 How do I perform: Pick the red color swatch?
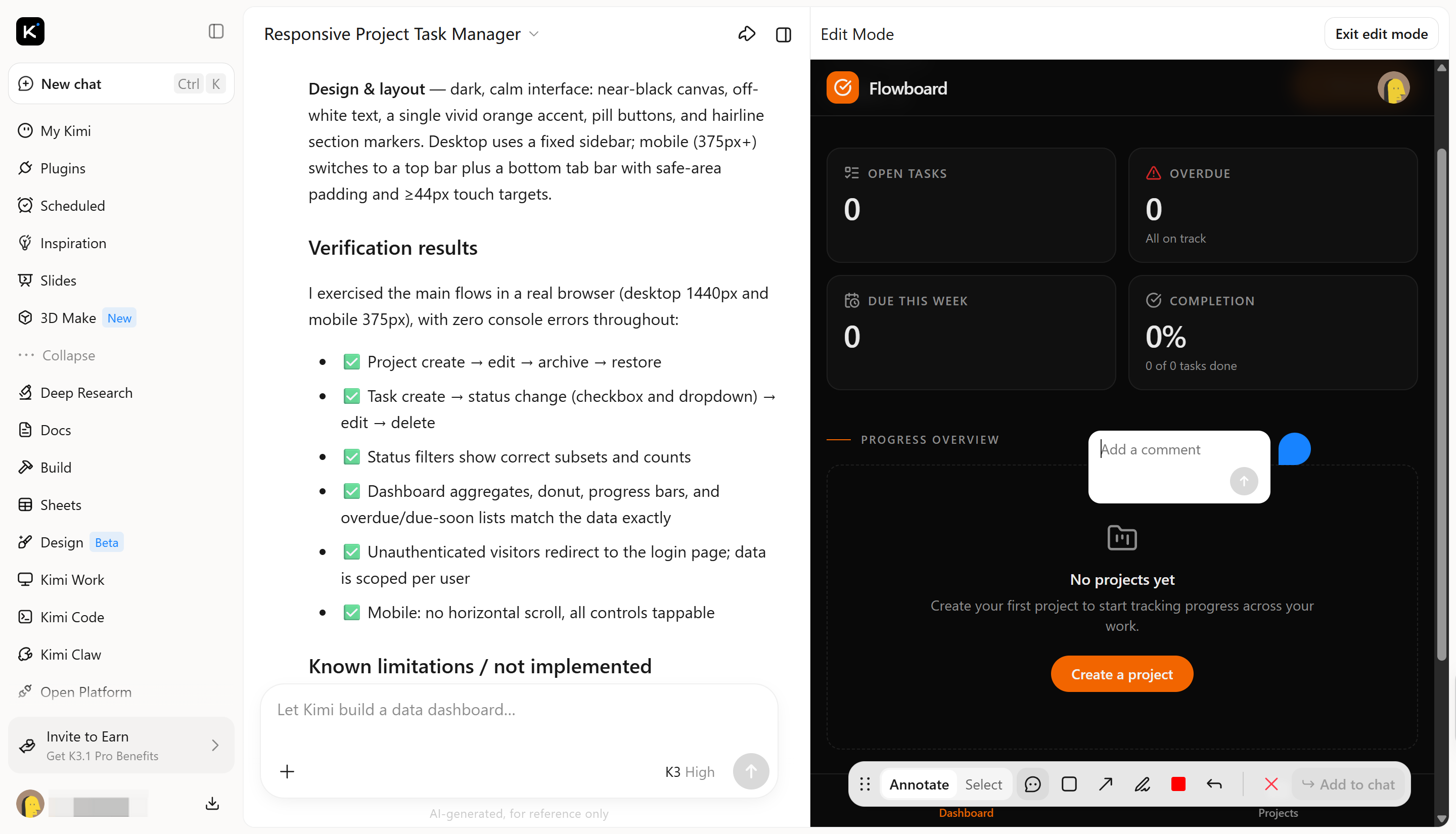1178,785
